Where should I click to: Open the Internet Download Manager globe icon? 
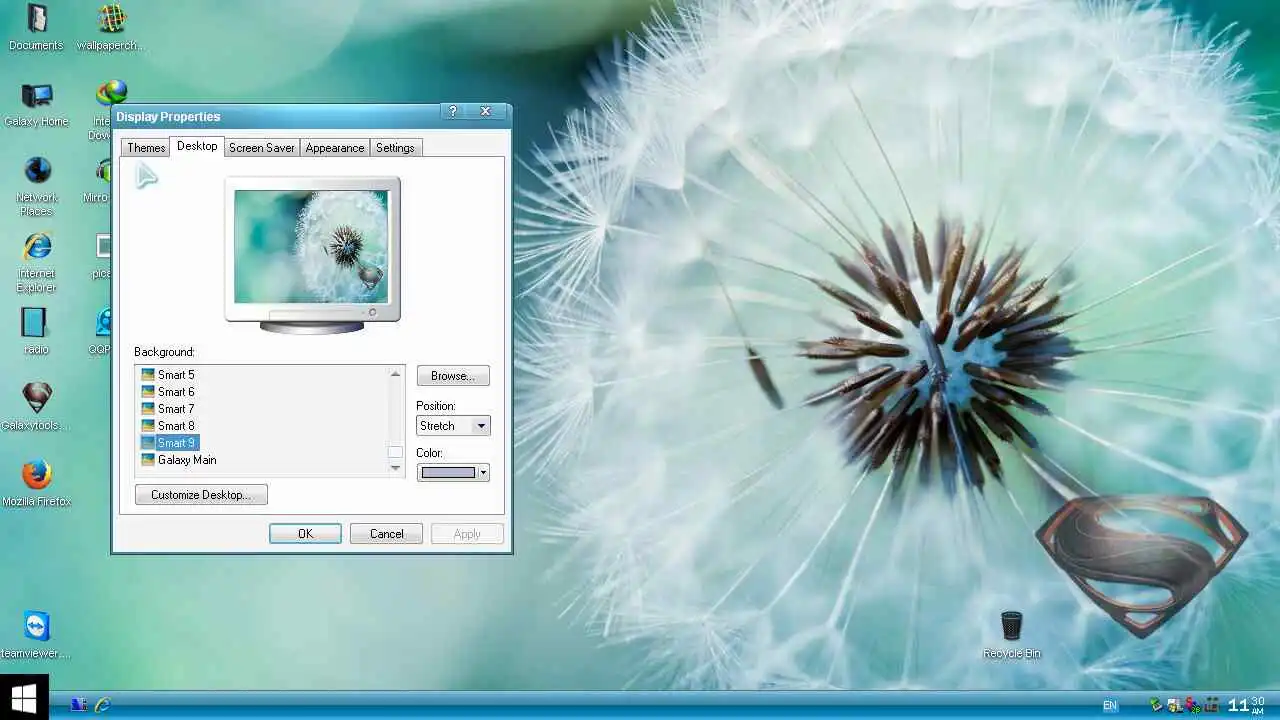click(x=111, y=93)
